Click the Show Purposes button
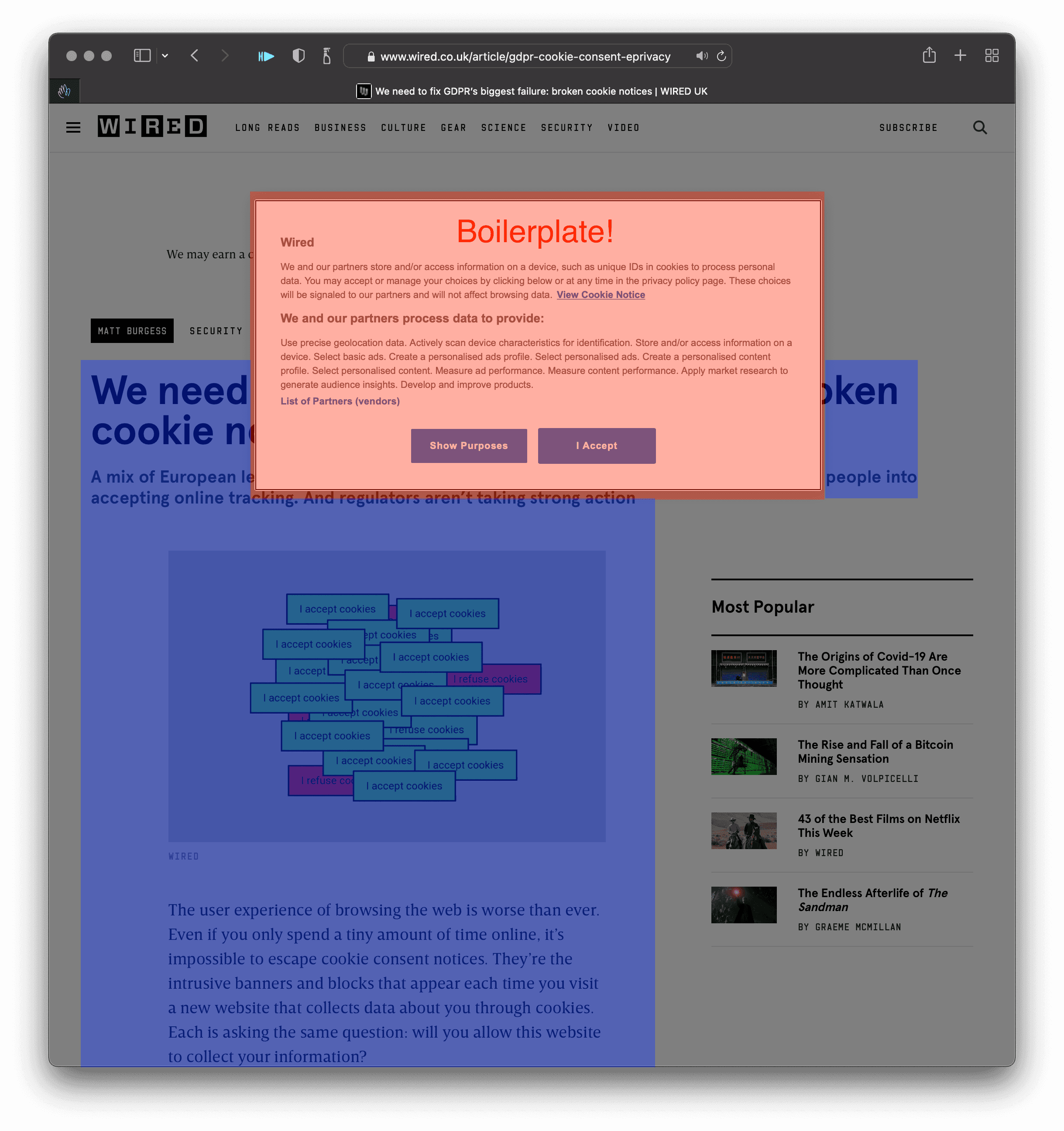The height and width of the screenshot is (1131, 1064). 469,446
